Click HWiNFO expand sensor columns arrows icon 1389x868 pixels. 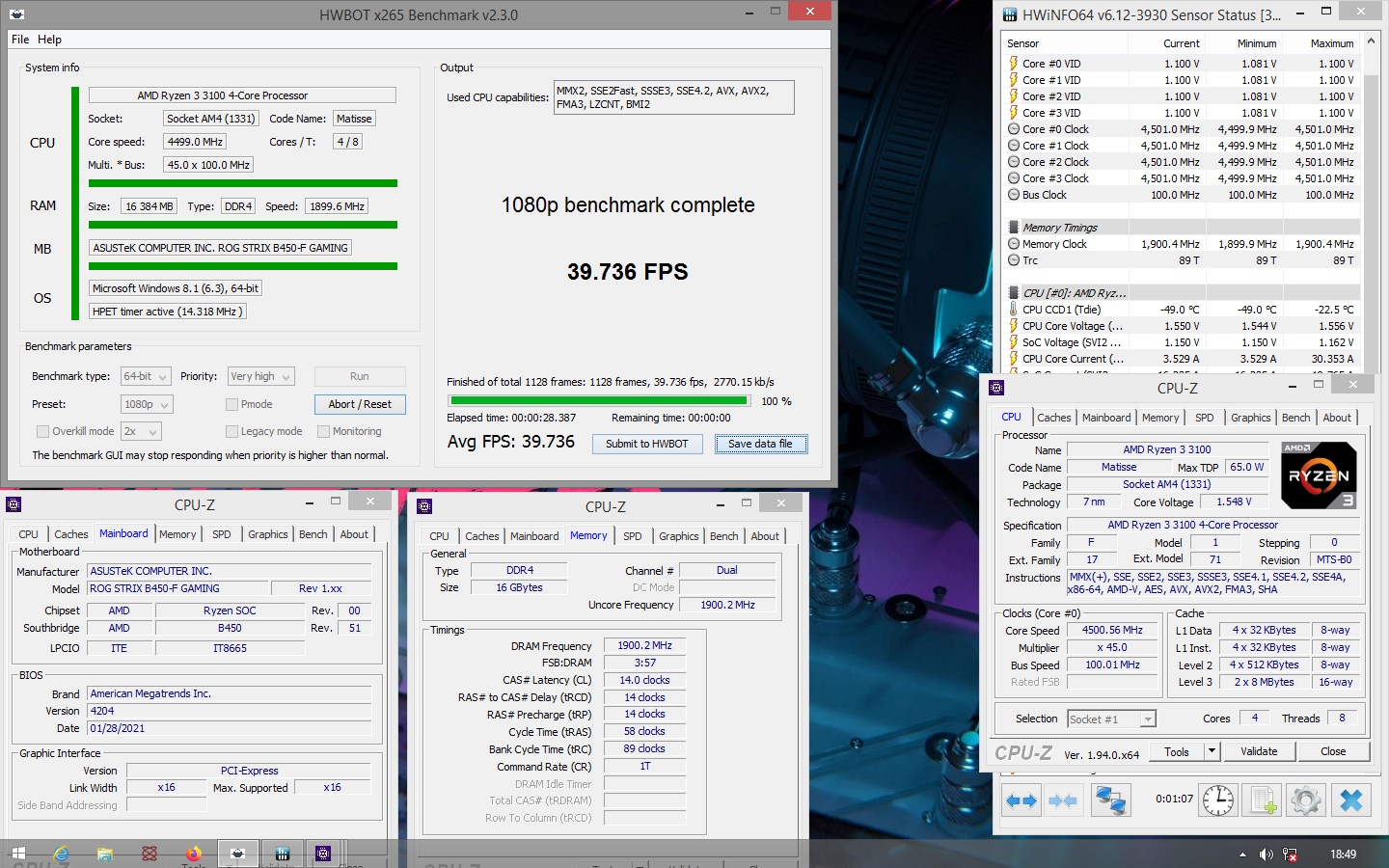tap(1021, 800)
